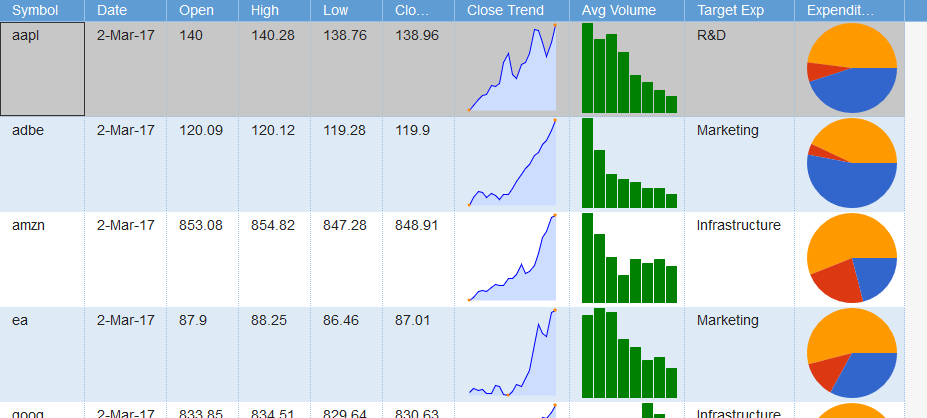Select the close value 87.01

click(x=413, y=320)
